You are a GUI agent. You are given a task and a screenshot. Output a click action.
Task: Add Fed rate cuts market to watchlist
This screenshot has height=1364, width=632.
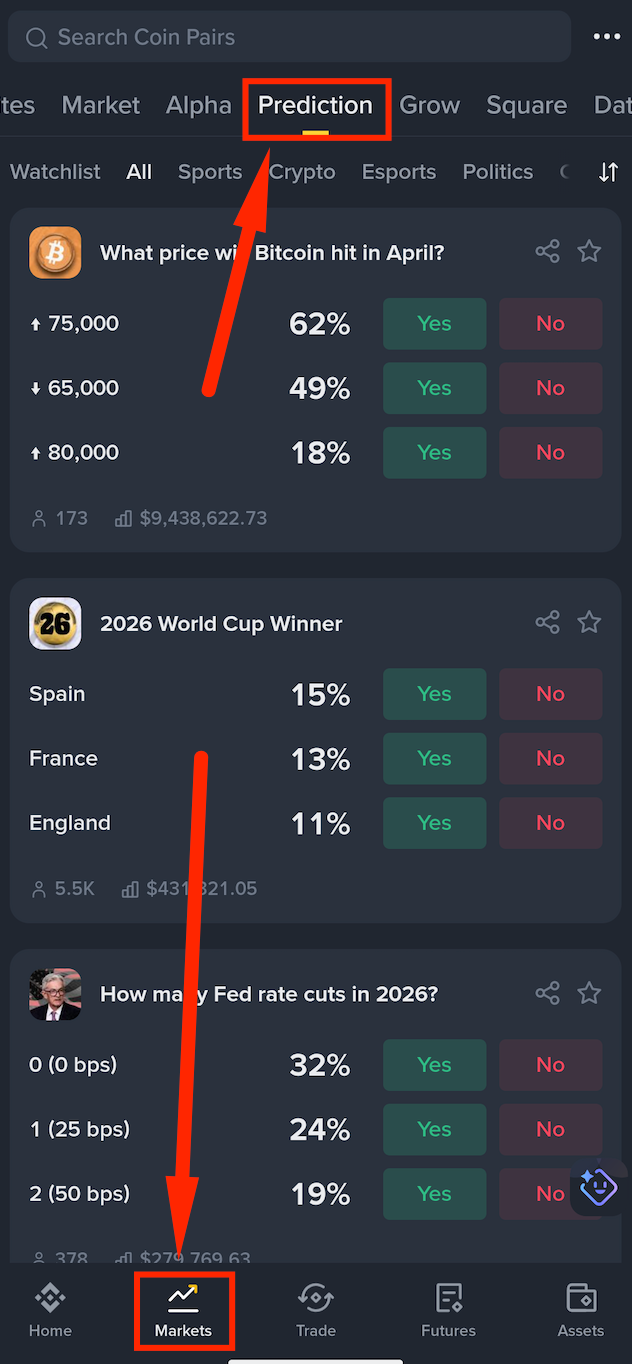[590, 993]
